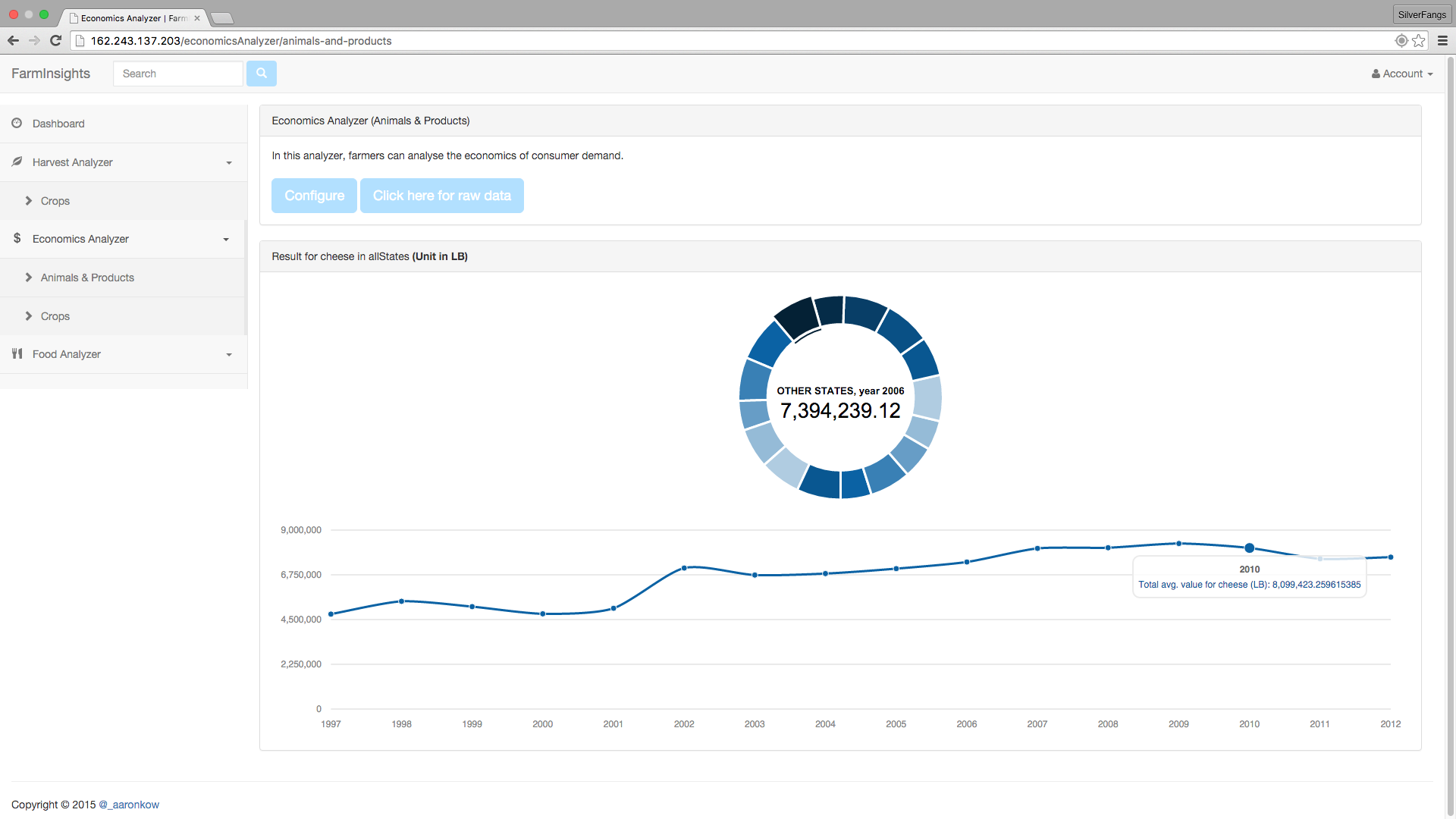Expand the Account dropdown menu
This screenshot has width=1456, height=819.
pyautogui.click(x=1402, y=74)
